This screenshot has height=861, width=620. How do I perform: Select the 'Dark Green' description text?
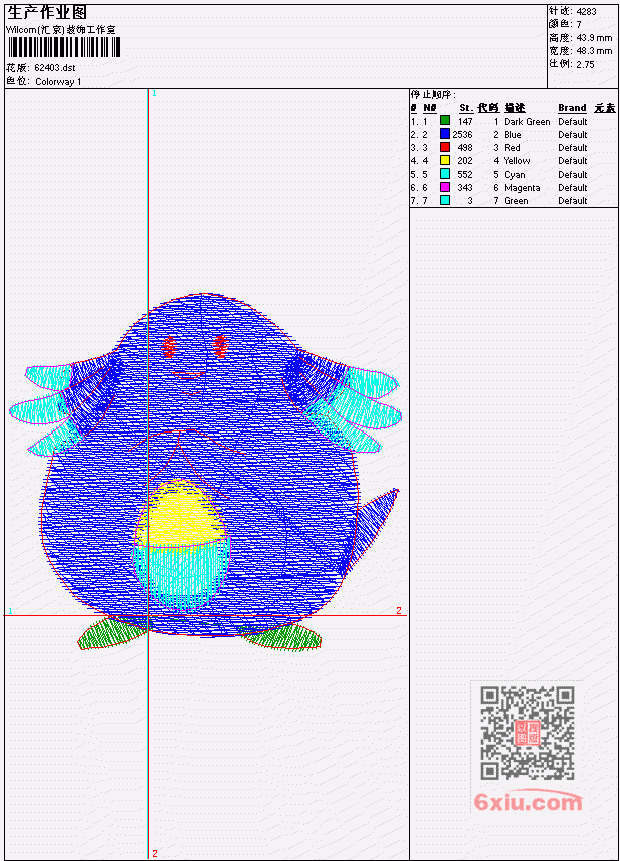[527, 121]
